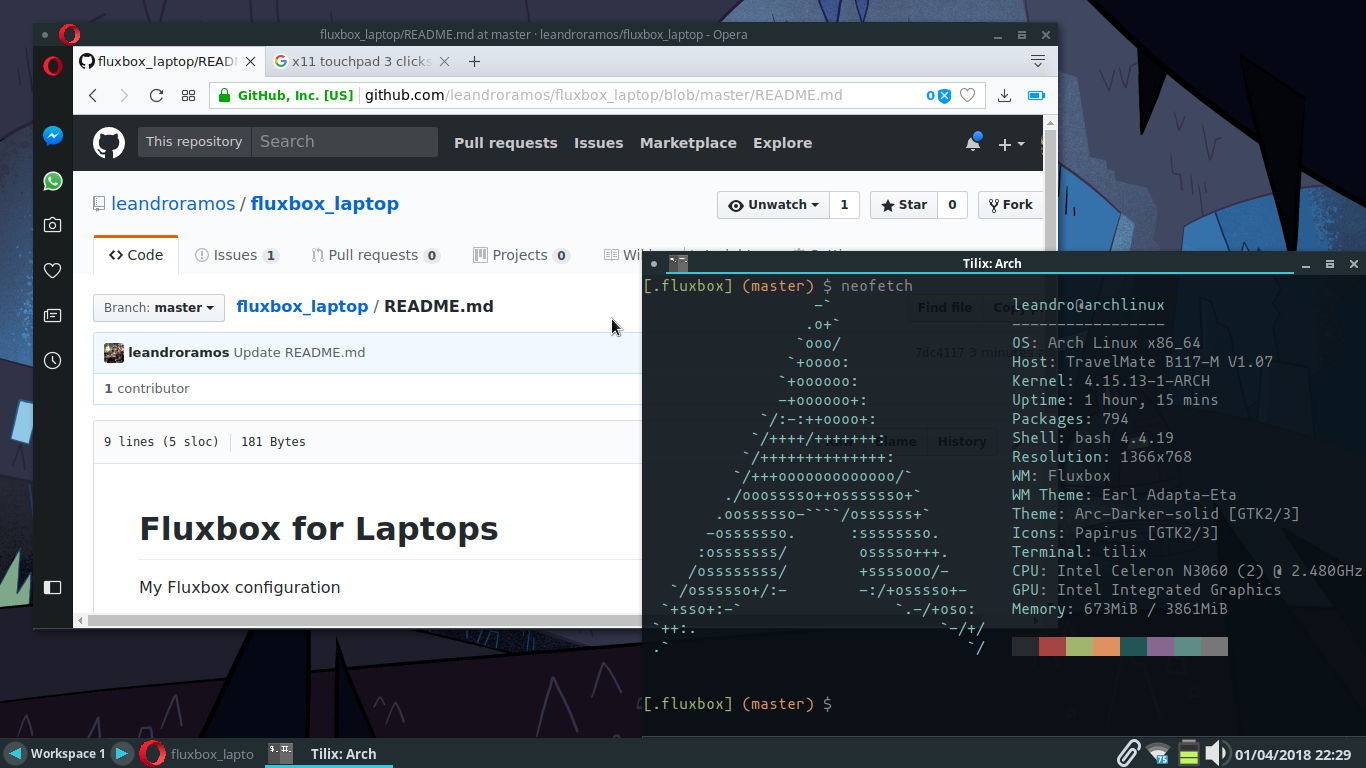
Task: Open Opera's tab menu icon
Action: click(x=1038, y=61)
